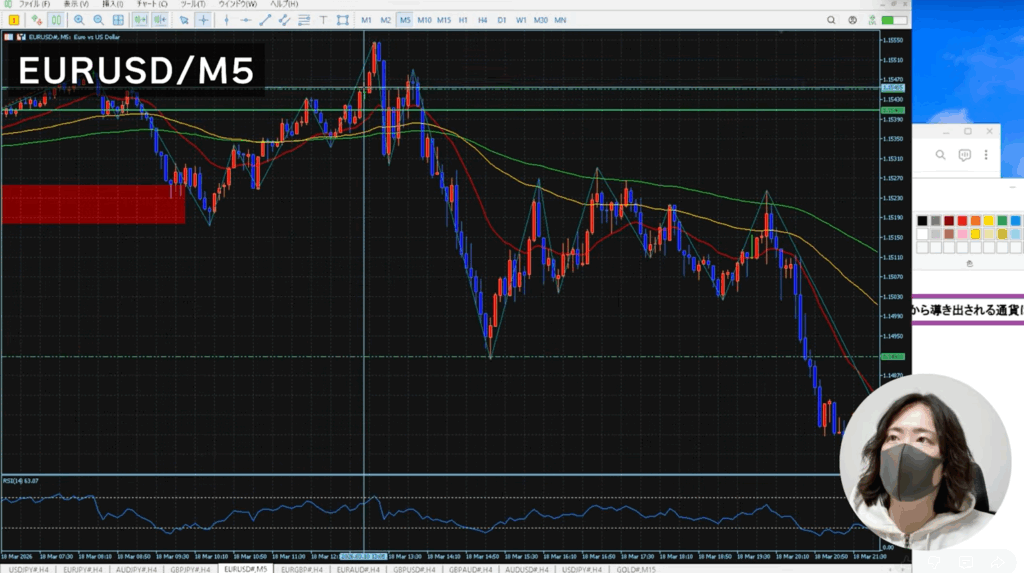Viewport: 1024px width, 573px height.
Task: Toggle chart Auto Scroll button
Action: pos(139,20)
